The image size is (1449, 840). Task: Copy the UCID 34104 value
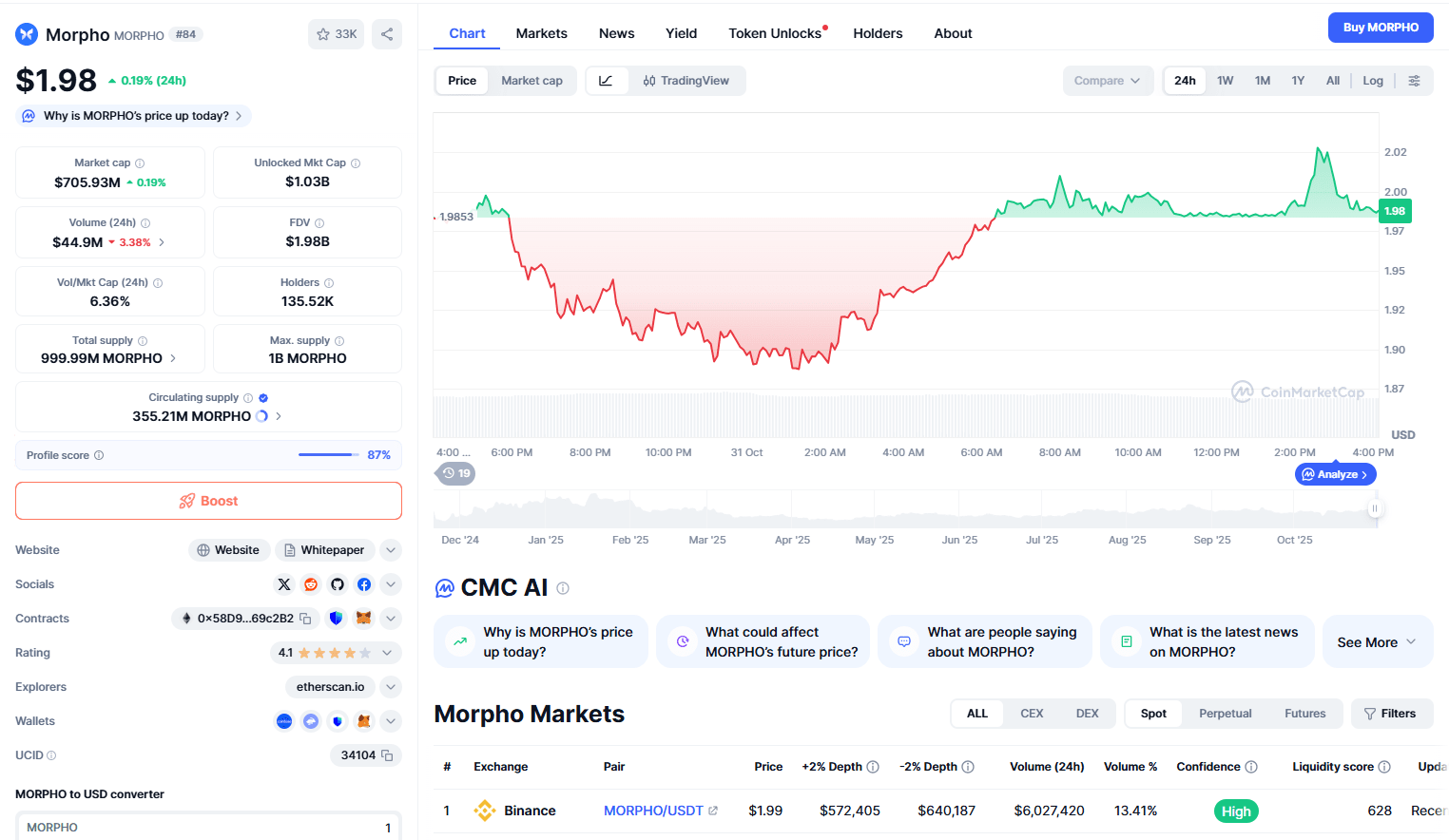tap(387, 755)
